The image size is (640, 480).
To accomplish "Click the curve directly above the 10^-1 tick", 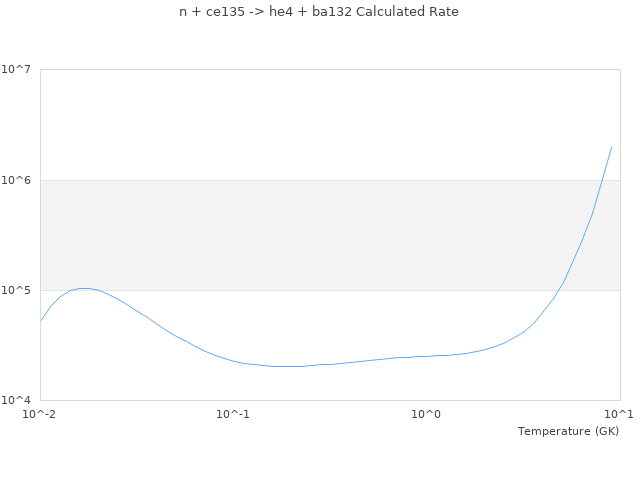I will click(233, 361).
